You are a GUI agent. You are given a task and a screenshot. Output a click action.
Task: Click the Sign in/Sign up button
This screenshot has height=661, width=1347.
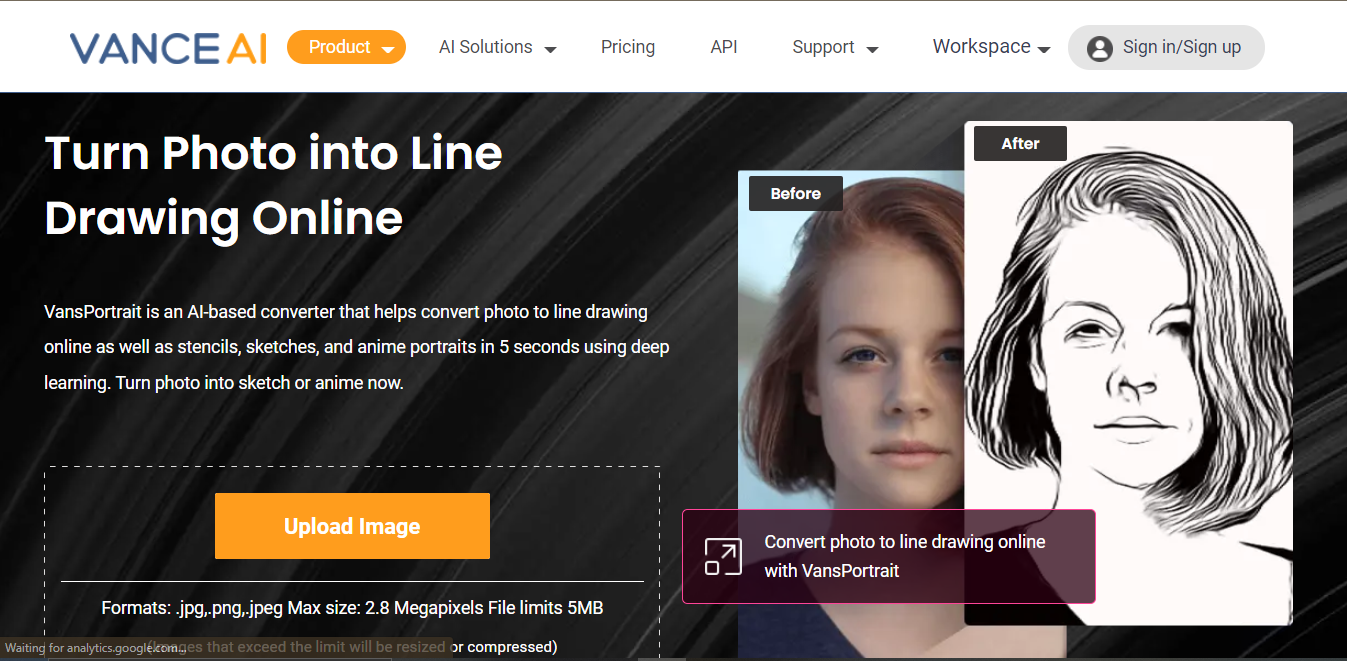click(x=1166, y=47)
